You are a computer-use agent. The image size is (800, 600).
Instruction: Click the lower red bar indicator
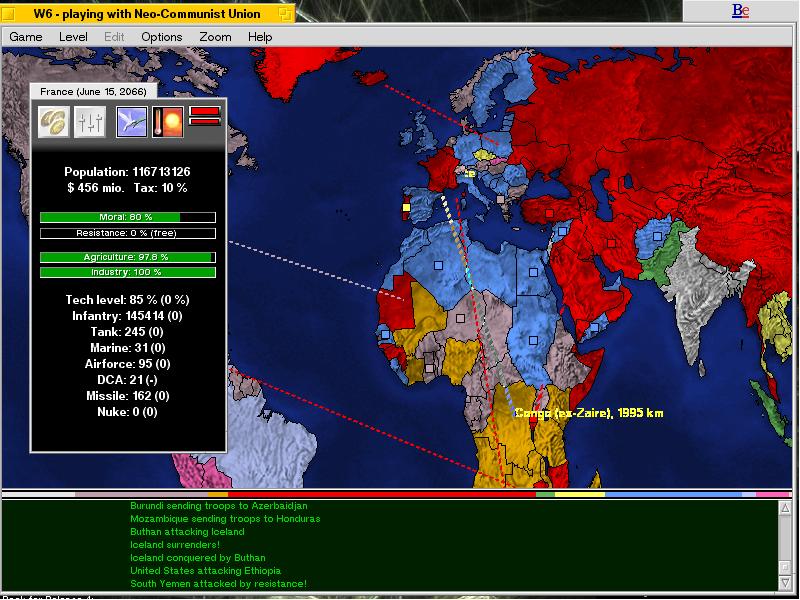(x=205, y=121)
